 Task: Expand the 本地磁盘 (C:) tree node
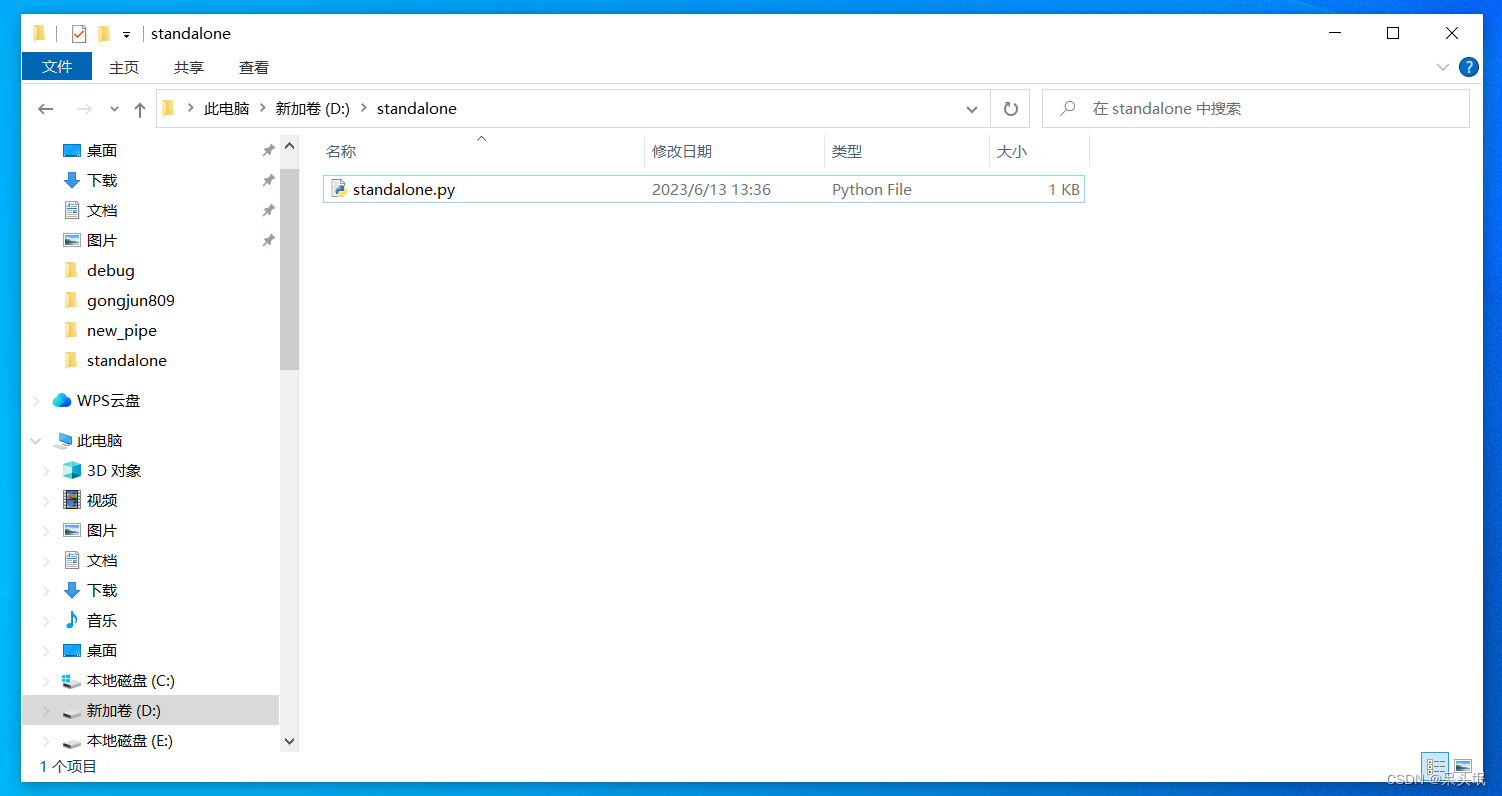click(46, 681)
